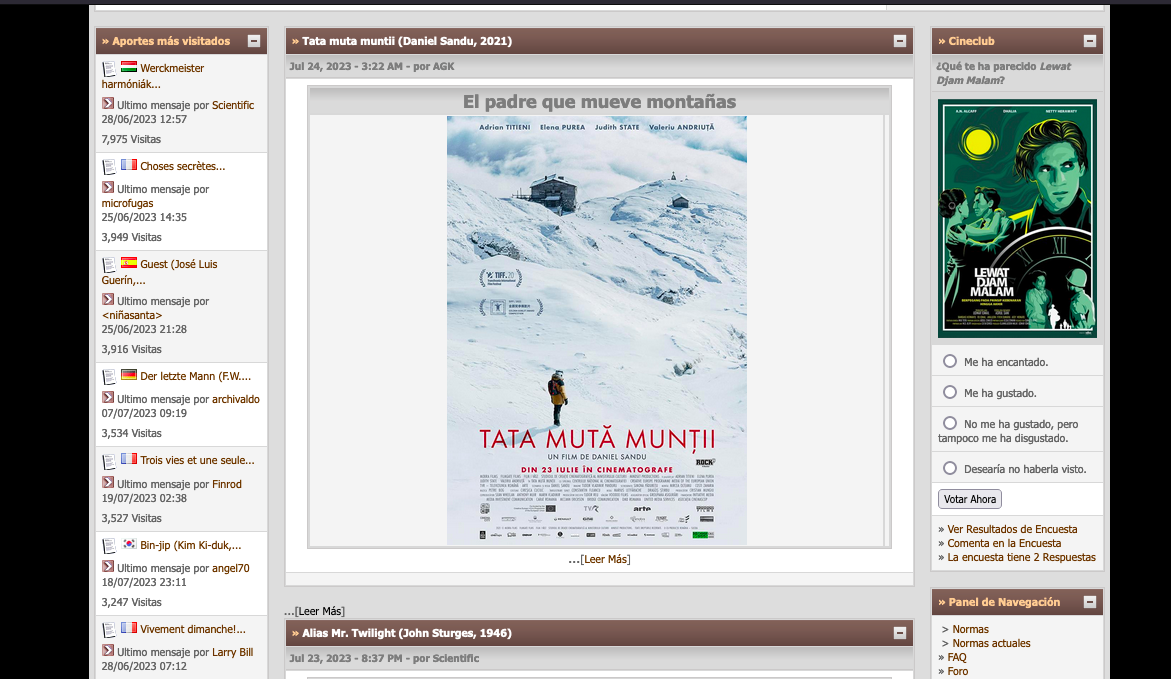Click last-message arrow icon before Finrod
The width and height of the screenshot is (1171, 679).
coord(108,483)
